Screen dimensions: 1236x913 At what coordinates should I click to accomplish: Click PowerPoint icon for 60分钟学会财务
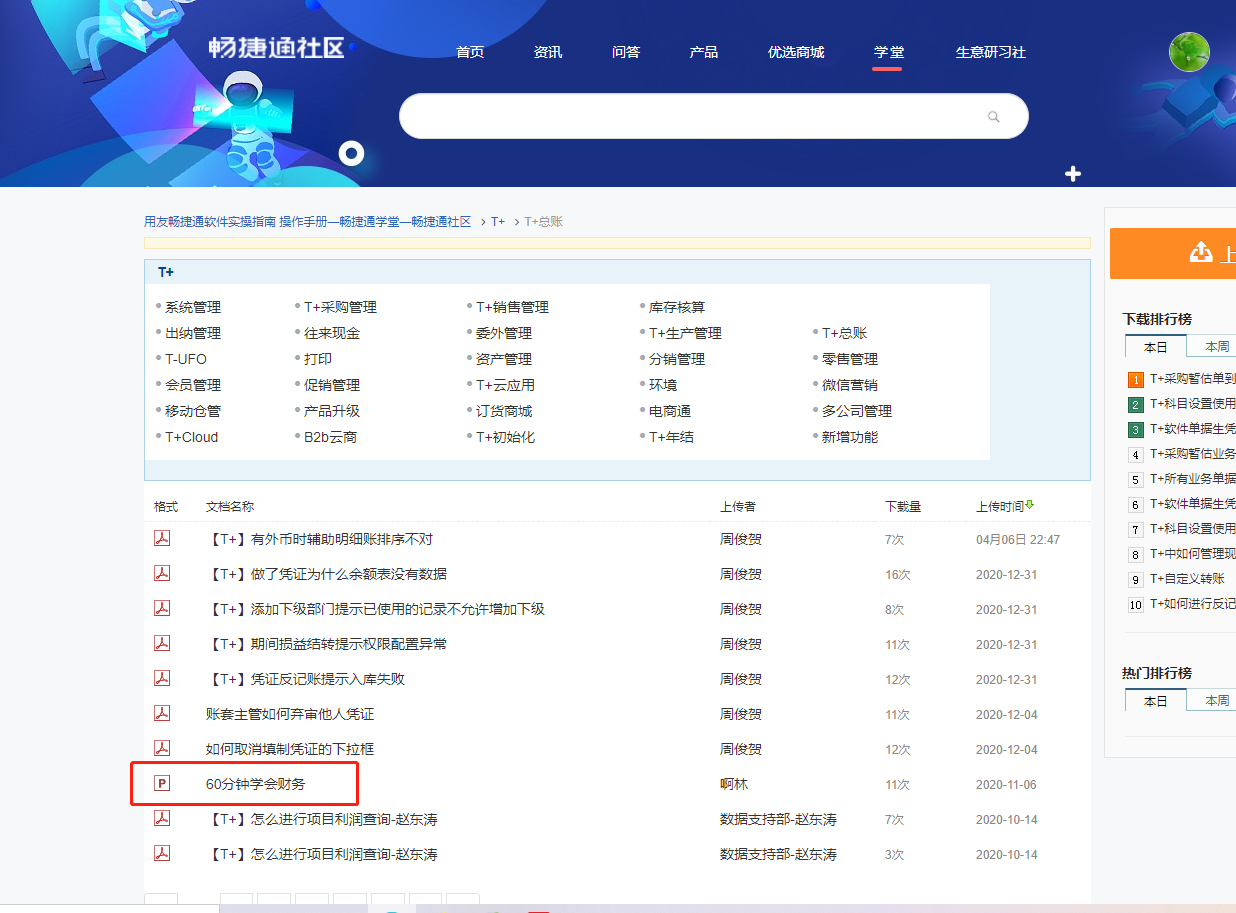(x=161, y=784)
